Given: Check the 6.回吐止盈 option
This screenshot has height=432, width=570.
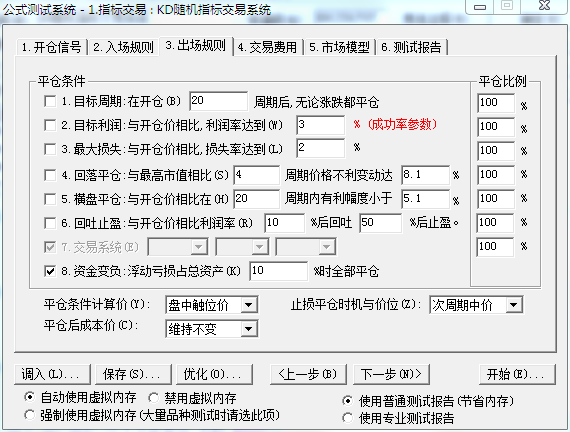Looking at the screenshot, I should (x=50, y=223).
